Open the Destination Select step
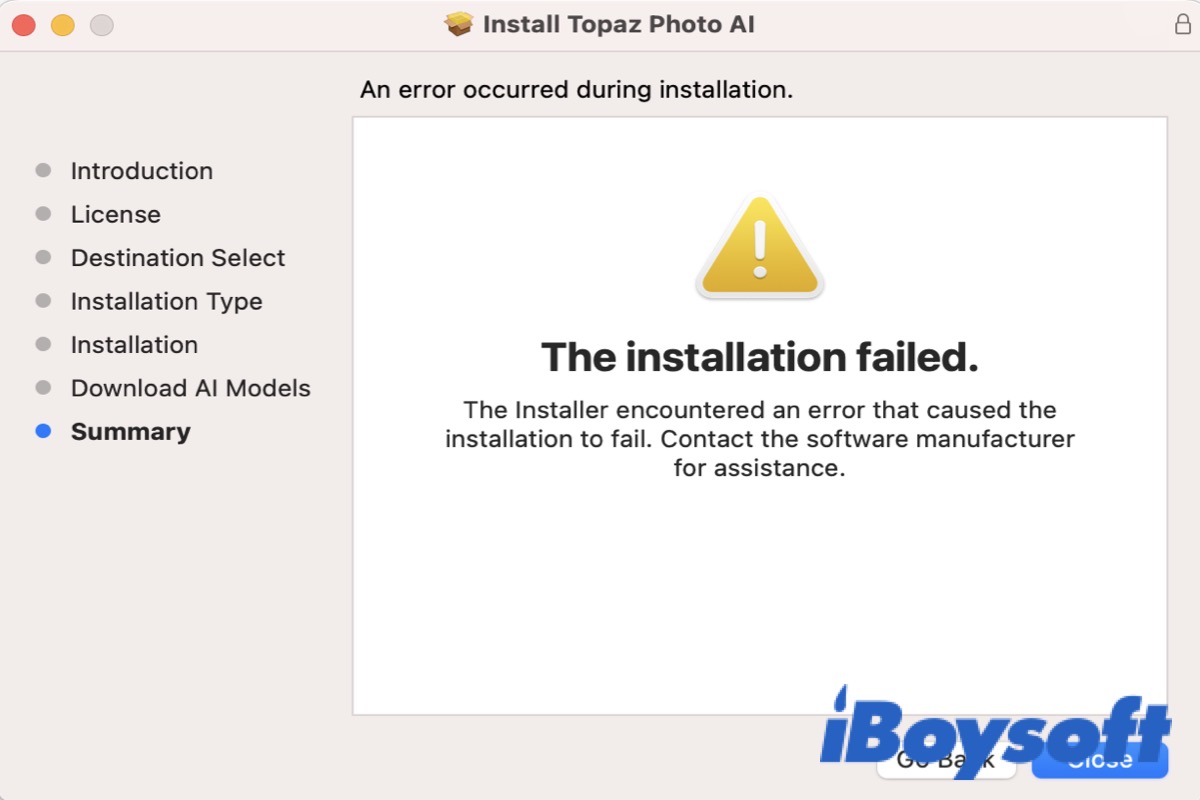 [178, 258]
